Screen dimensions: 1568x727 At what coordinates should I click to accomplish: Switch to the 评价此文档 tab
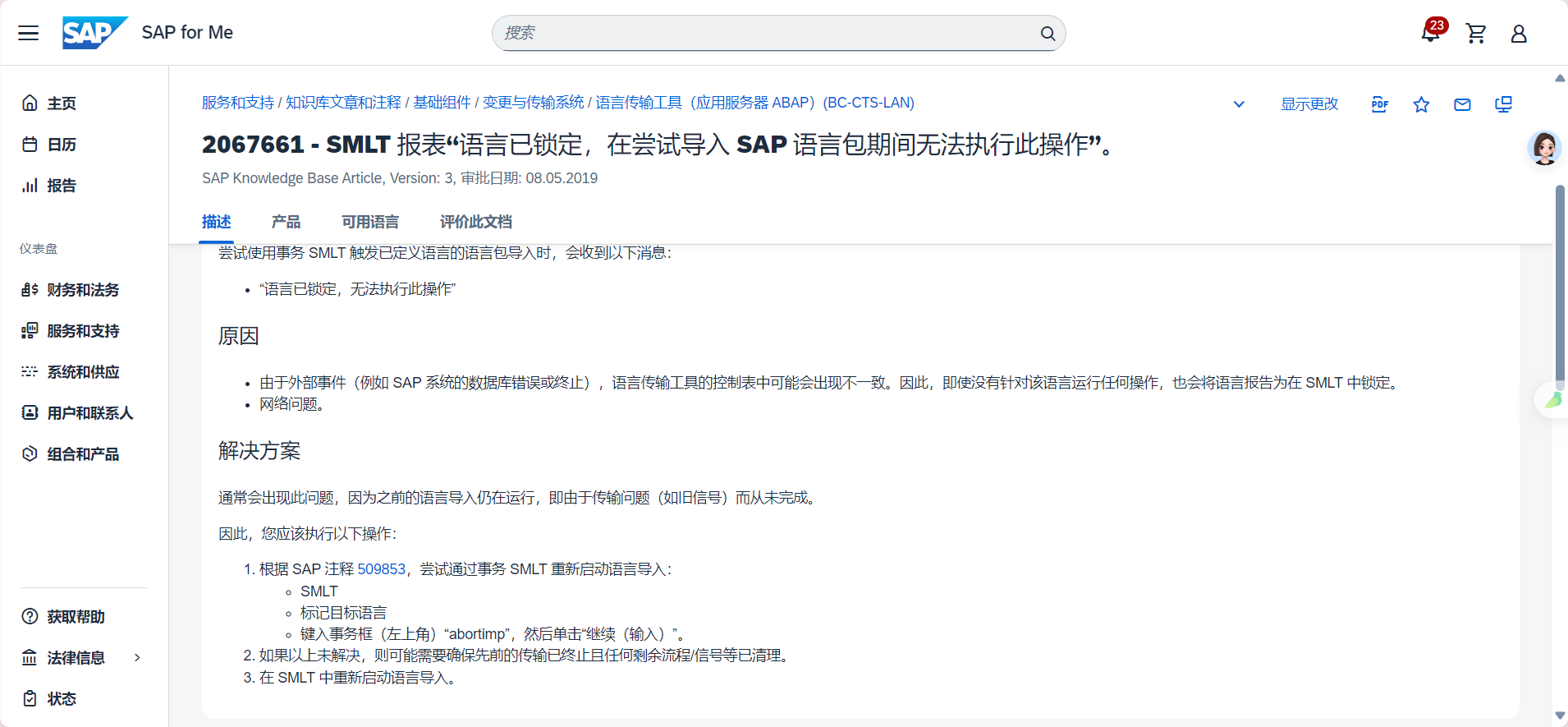476,222
